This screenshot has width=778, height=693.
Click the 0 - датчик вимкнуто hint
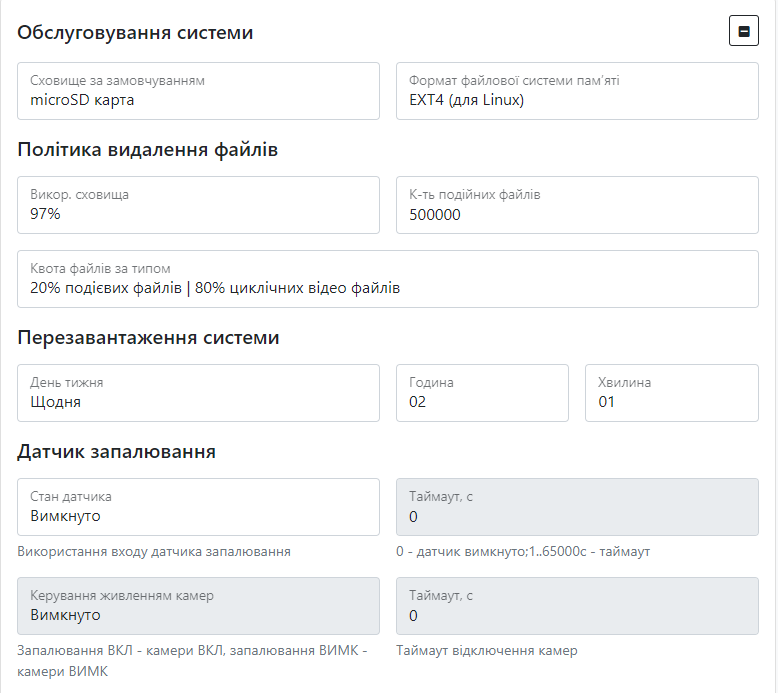(x=523, y=551)
